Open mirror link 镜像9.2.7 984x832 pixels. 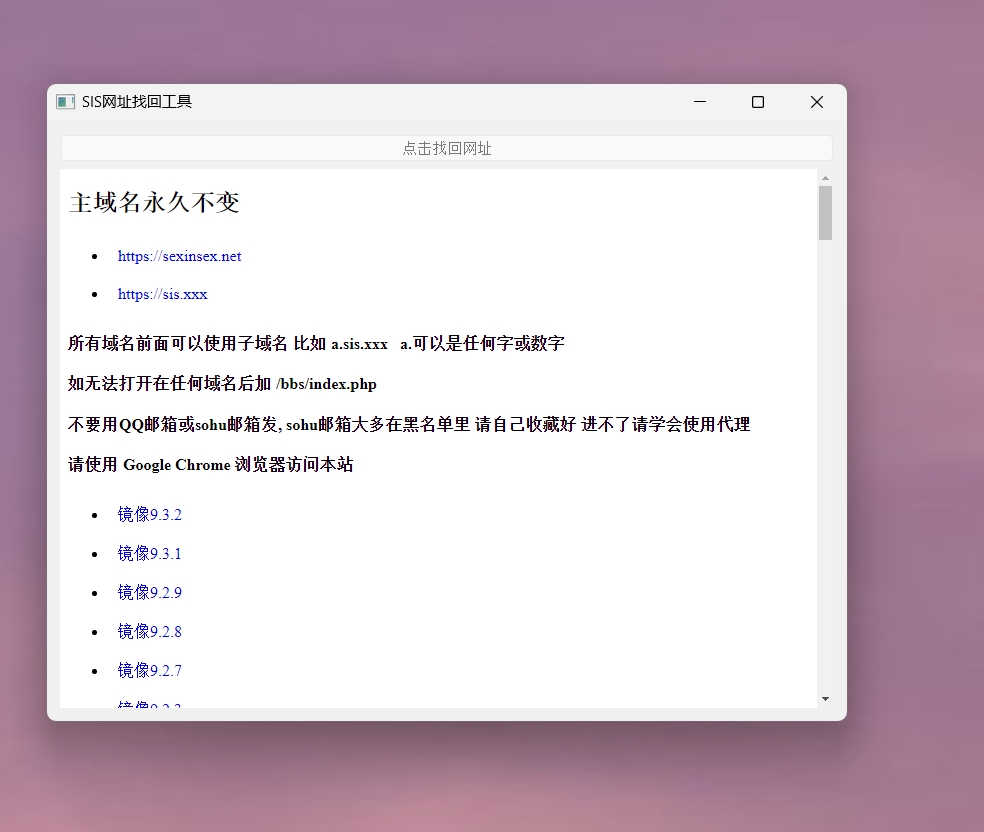click(x=149, y=670)
